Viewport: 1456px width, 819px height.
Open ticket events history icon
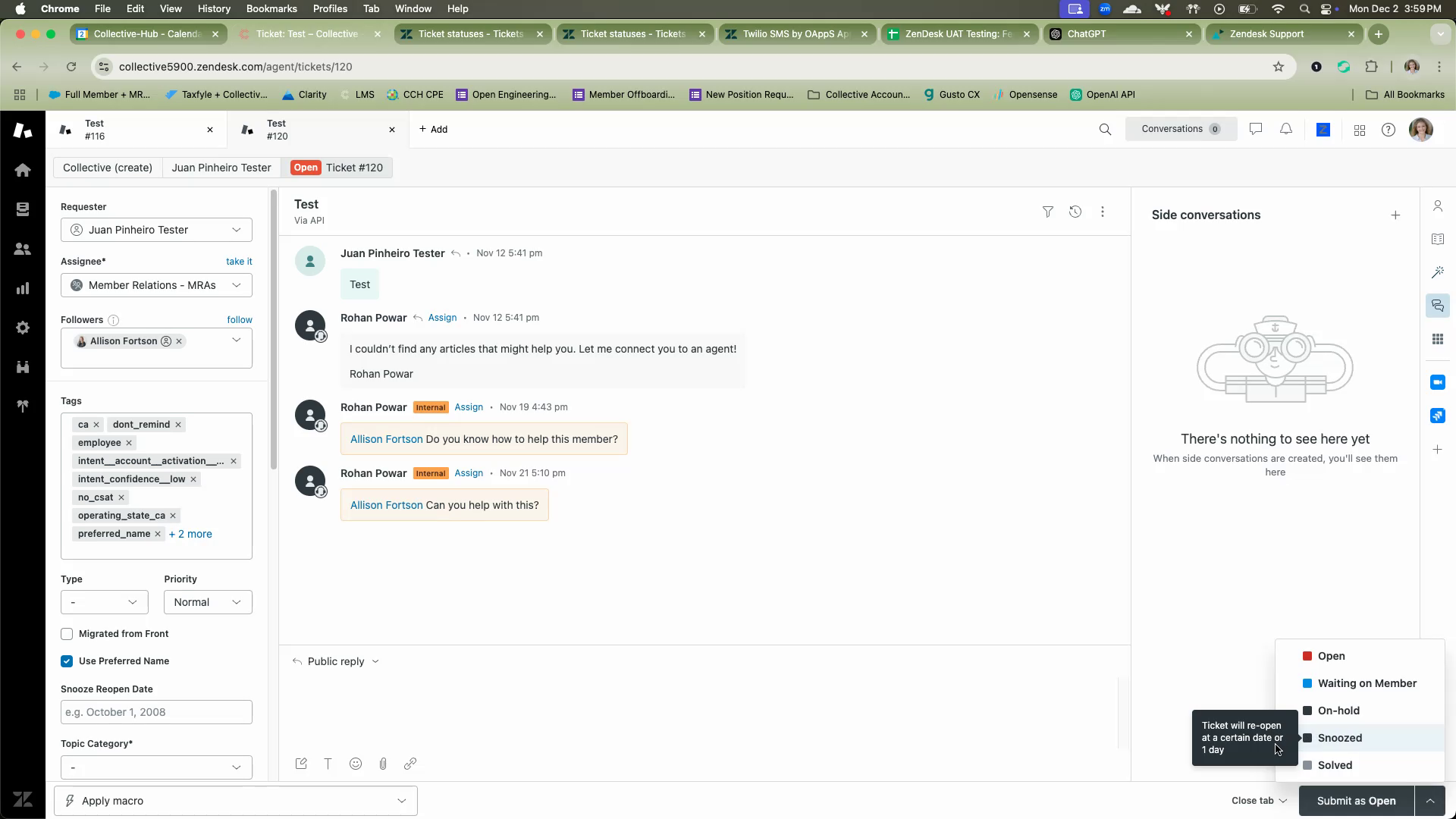(1075, 212)
